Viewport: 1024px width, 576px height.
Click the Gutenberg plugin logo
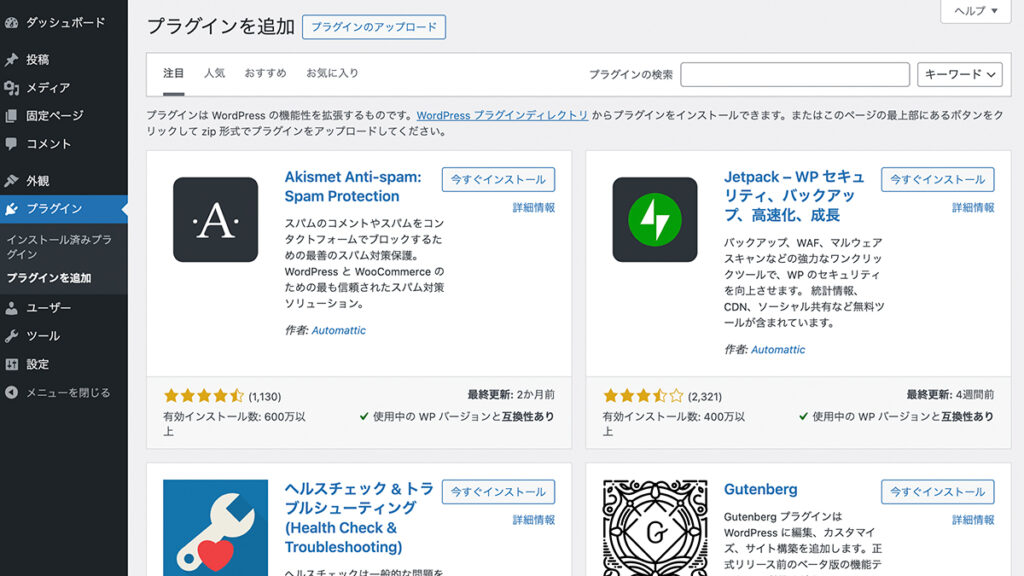(655, 528)
